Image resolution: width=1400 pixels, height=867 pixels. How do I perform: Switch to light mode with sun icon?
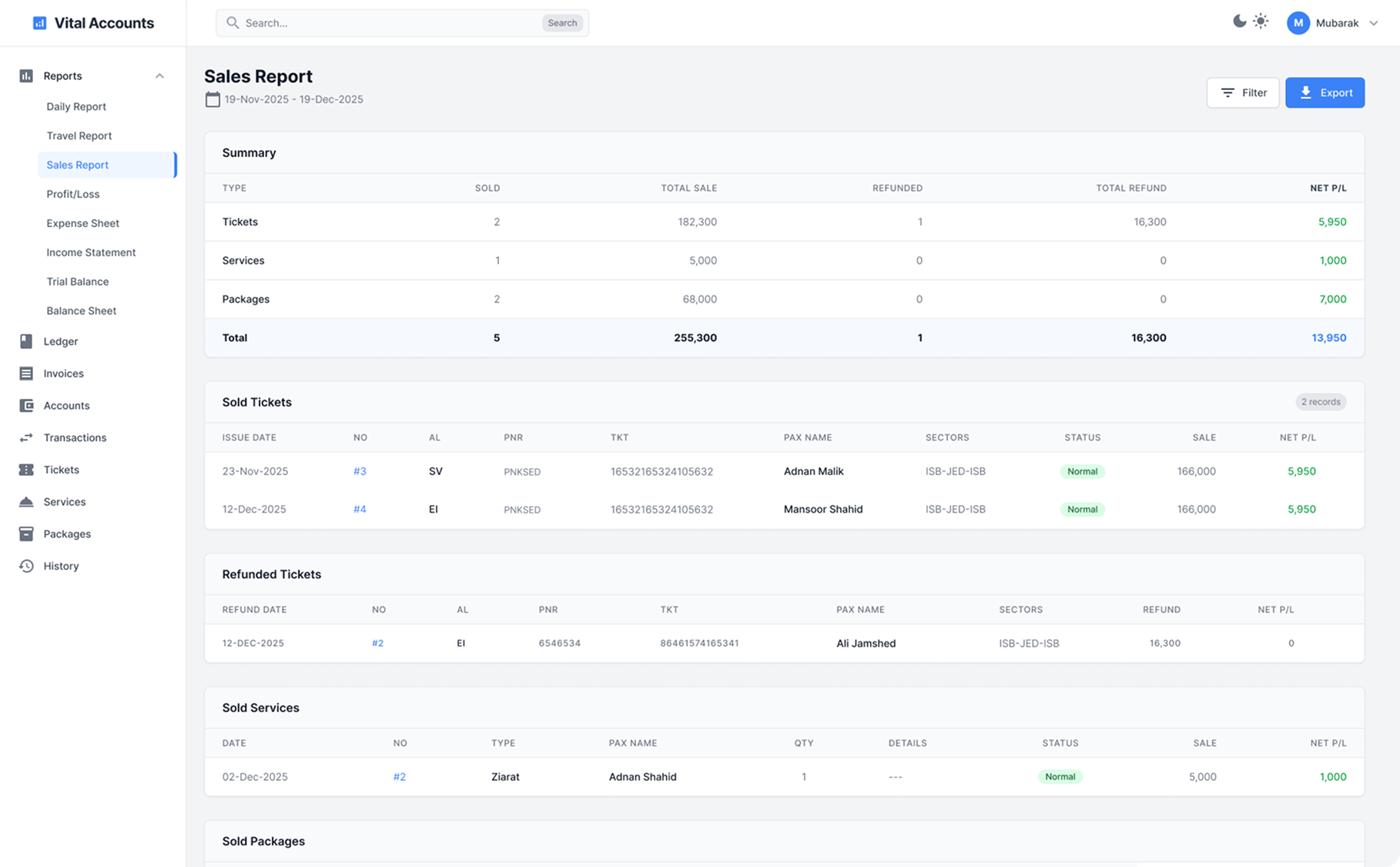click(x=1261, y=22)
